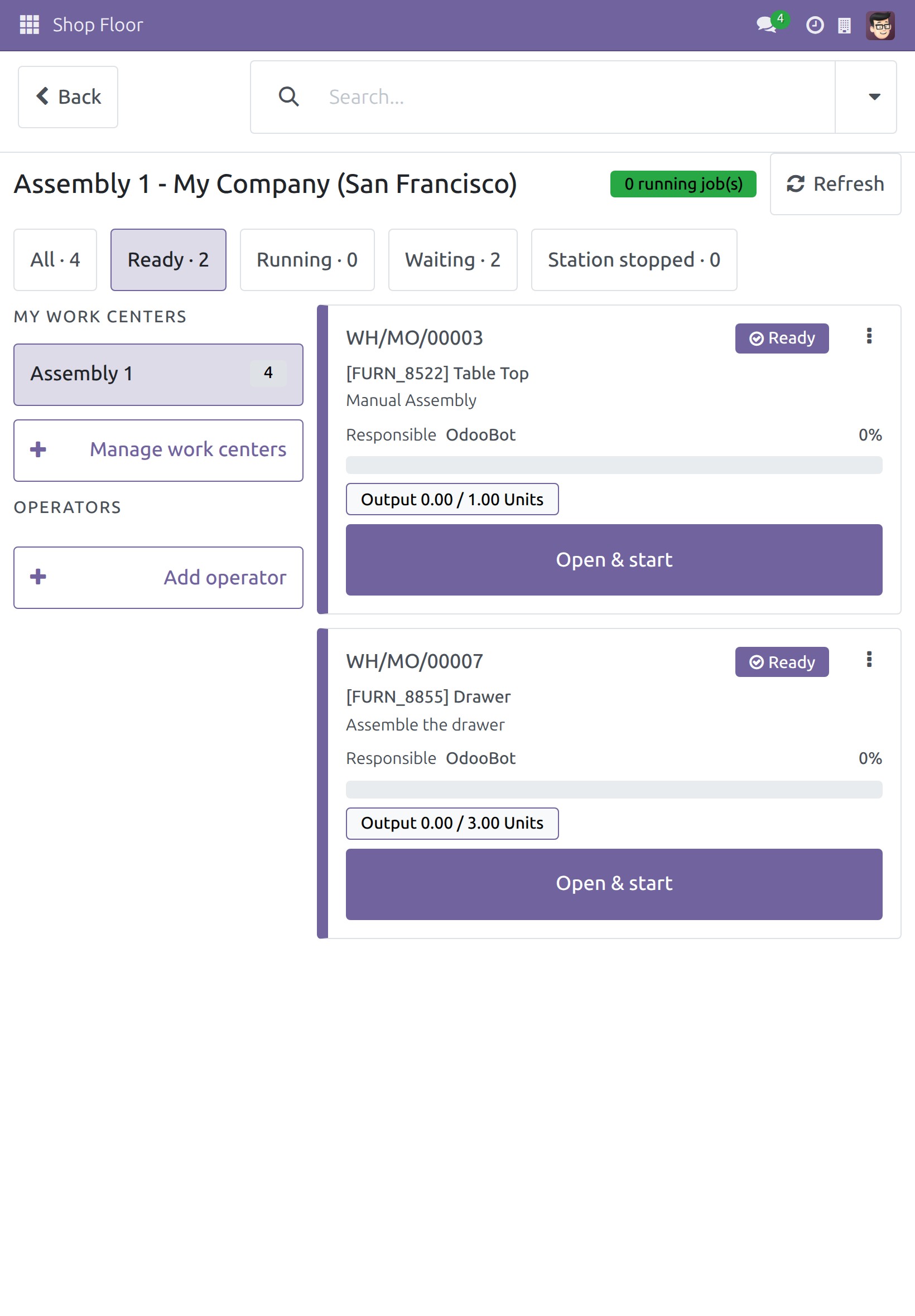Open the kebab menu on WH/MO/00003
The width and height of the screenshot is (915, 1316).
pos(869,336)
